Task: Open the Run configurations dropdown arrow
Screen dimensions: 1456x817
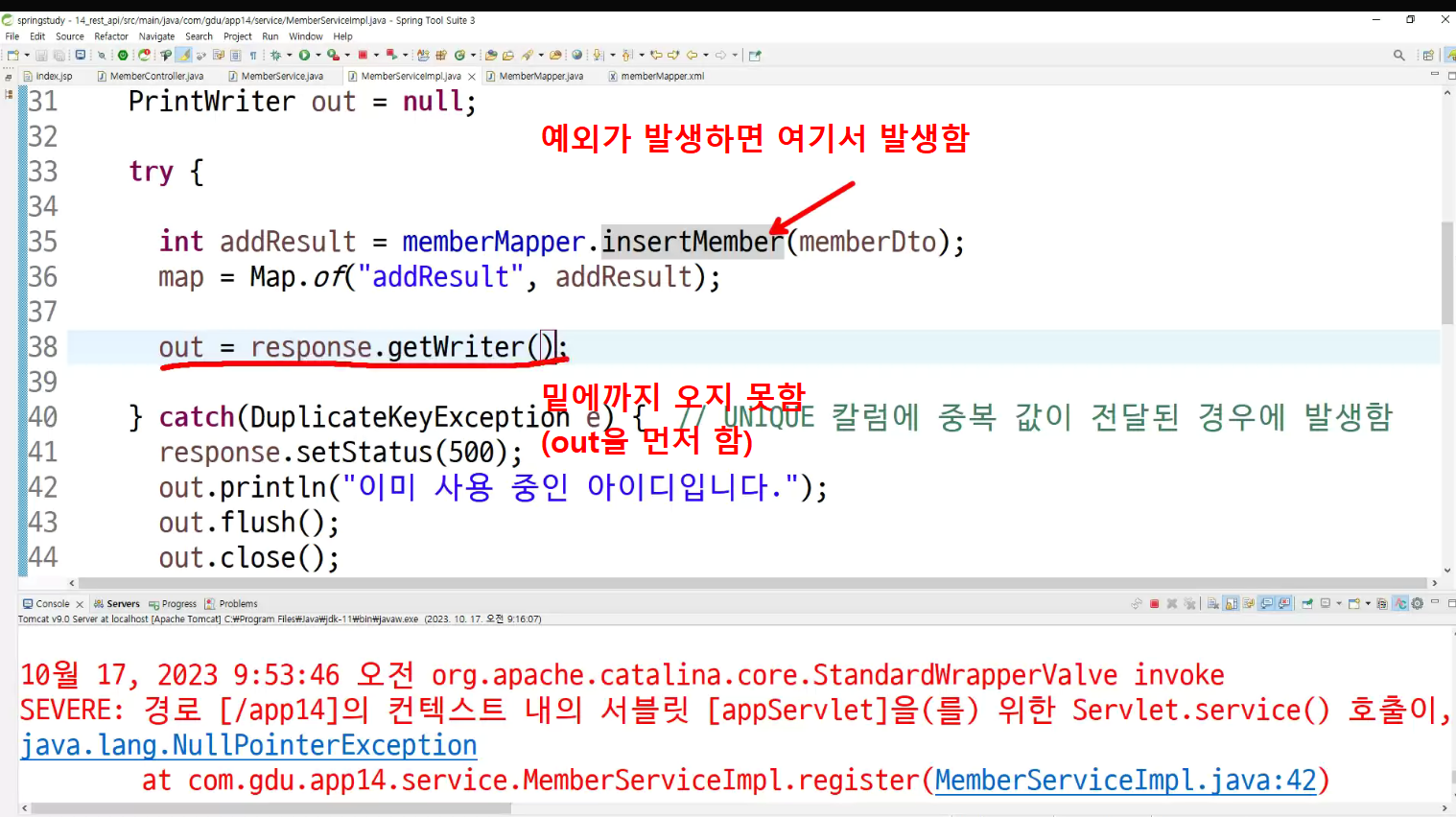Action: (317, 56)
